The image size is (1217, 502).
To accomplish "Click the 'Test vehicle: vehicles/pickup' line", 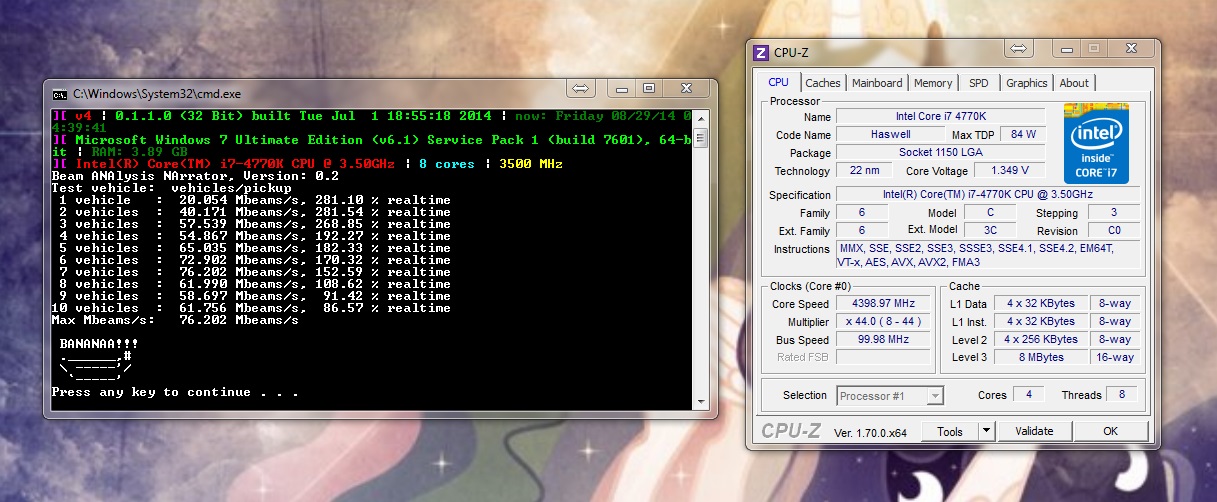I will [171, 188].
